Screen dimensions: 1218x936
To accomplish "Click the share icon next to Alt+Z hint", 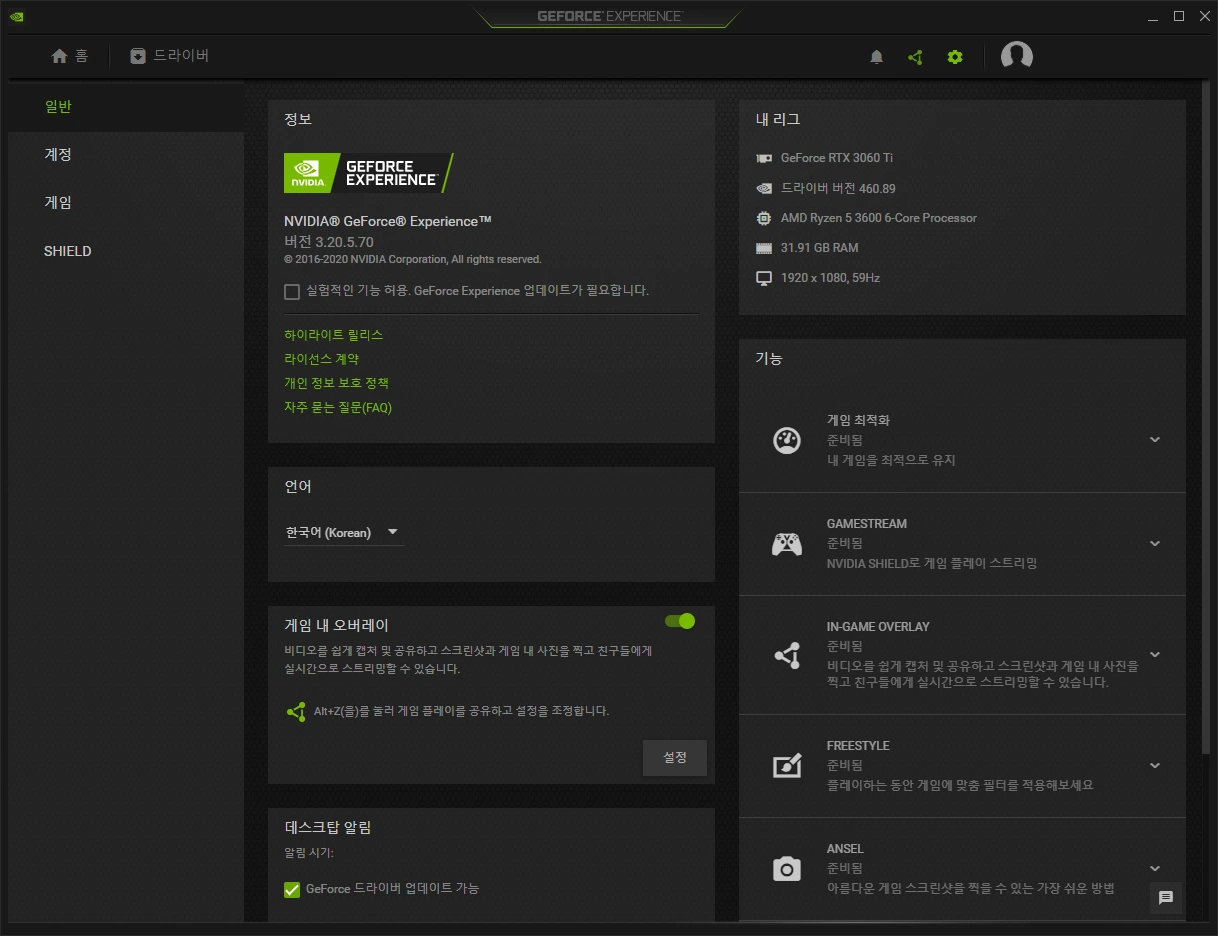I will coord(296,712).
